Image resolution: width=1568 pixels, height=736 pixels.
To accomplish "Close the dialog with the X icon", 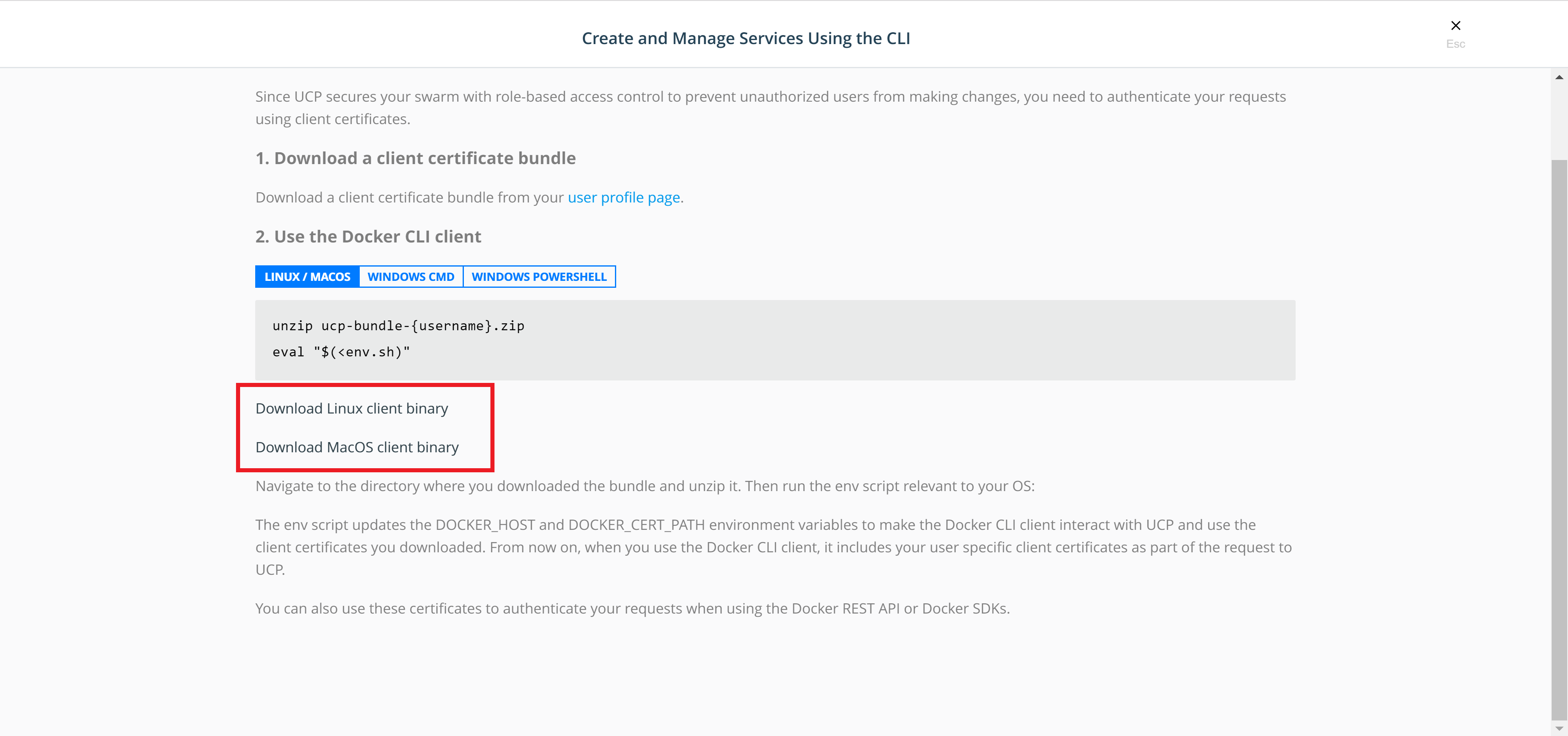I will tap(1455, 26).
